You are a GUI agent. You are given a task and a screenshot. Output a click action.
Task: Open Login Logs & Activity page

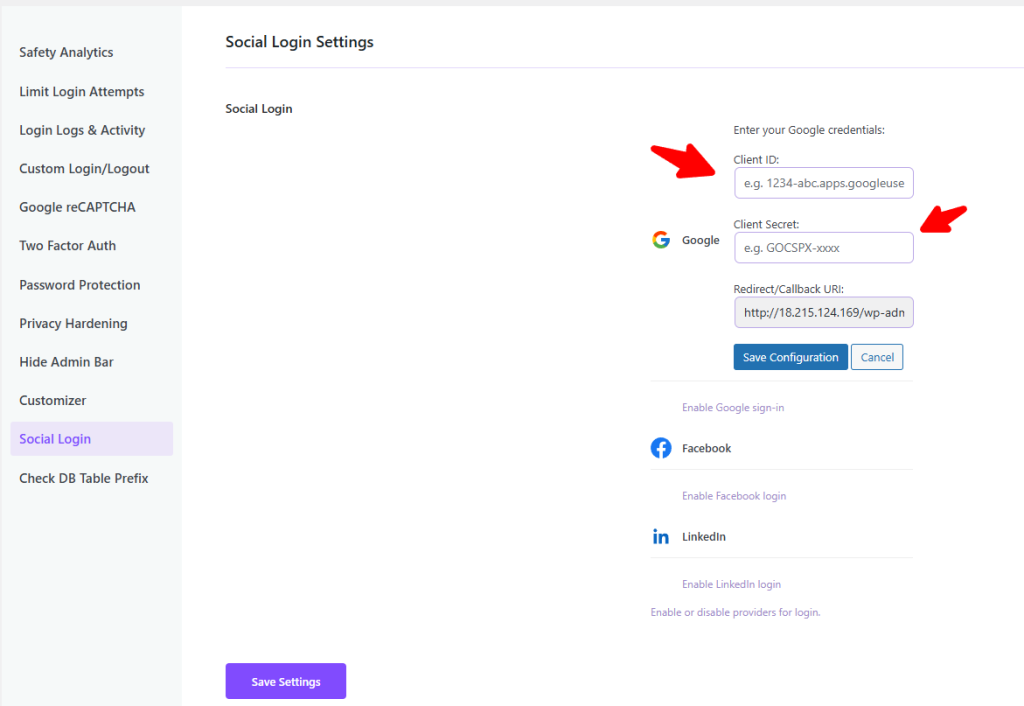click(x=82, y=130)
